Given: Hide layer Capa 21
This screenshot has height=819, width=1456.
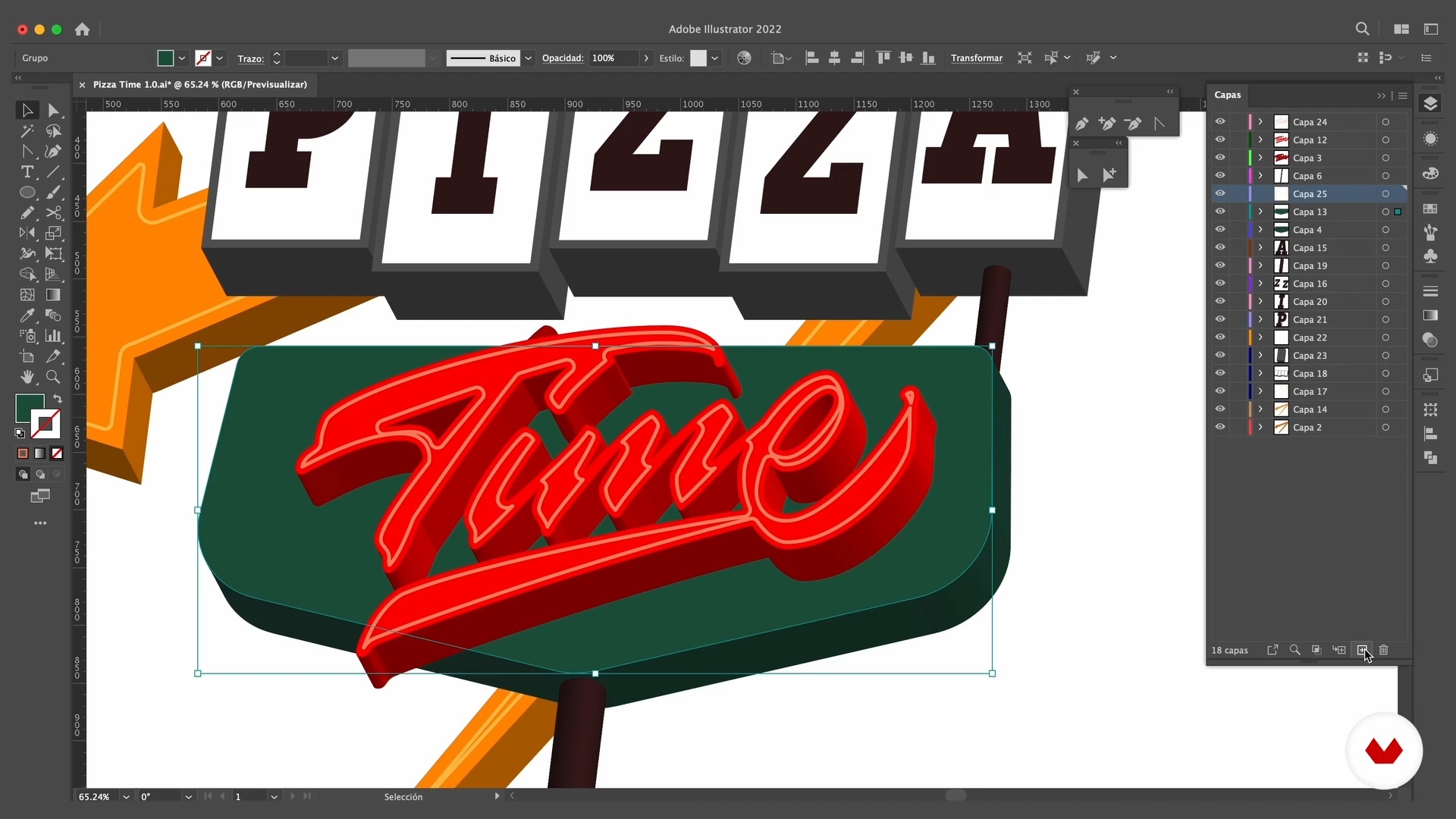Looking at the screenshot, I should [x=1219, y=320].
